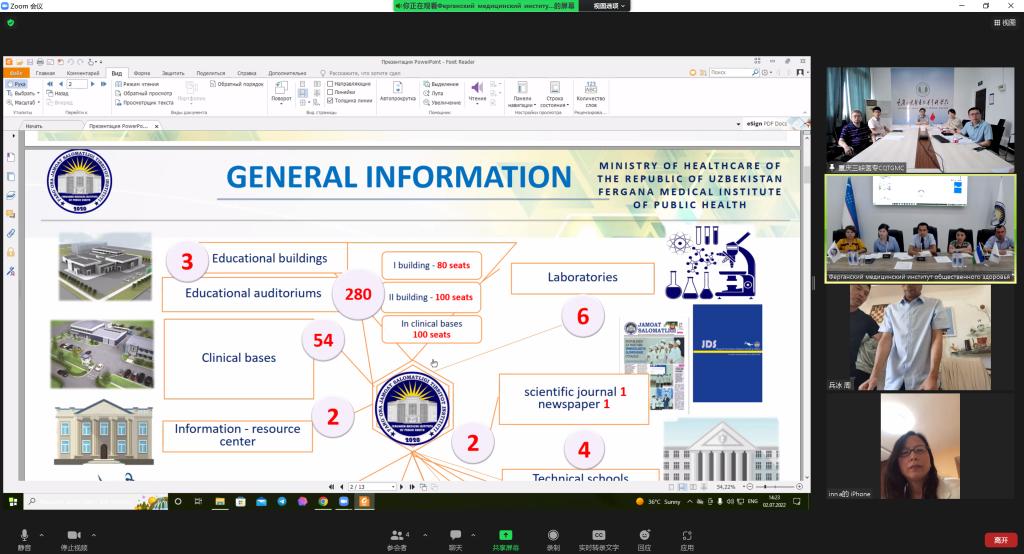Click the Zoom share screen button
Screen dimensions: 1024x554
(x=505, y=539)
